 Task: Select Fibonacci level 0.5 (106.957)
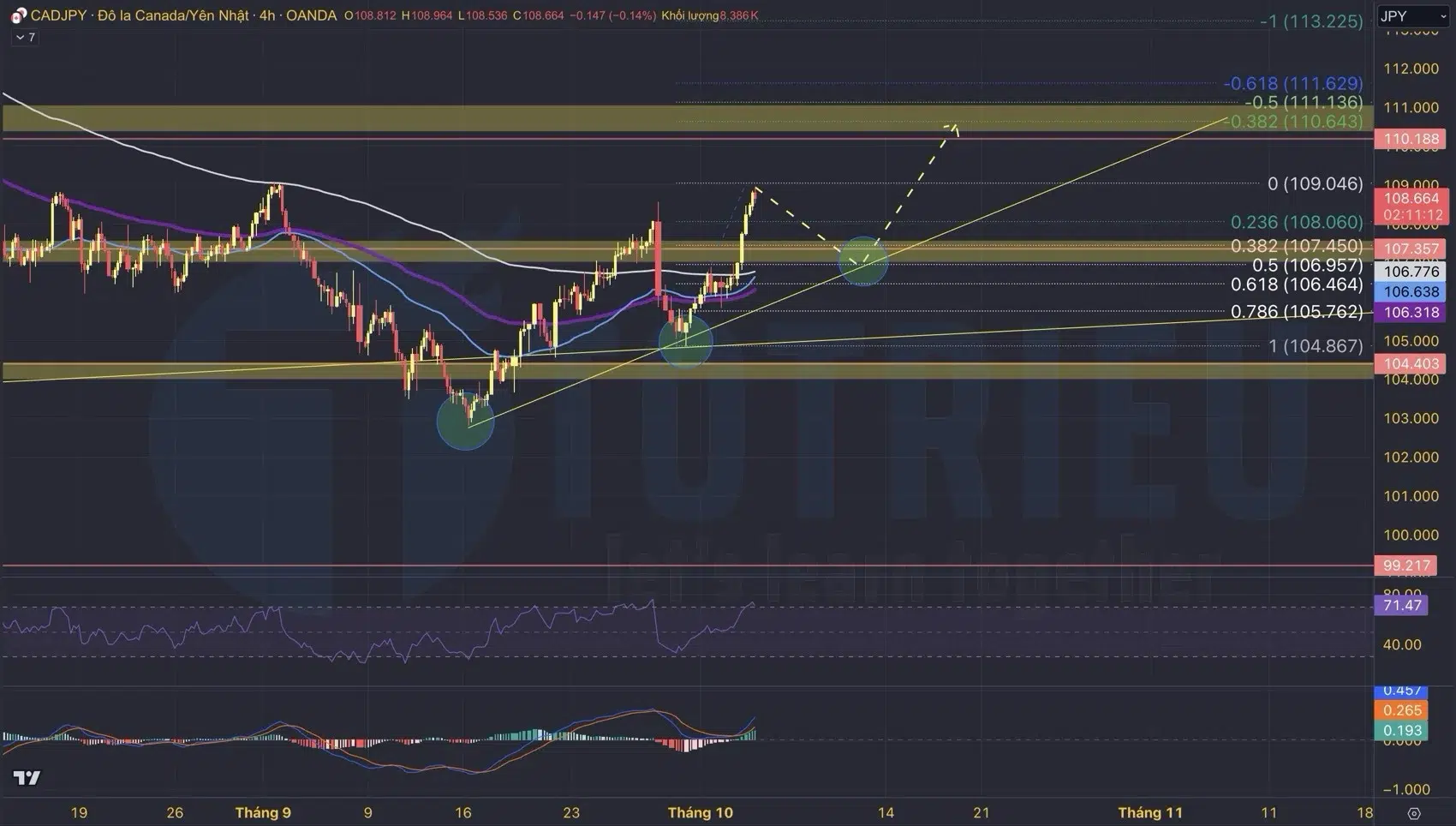pos(1308,265)
